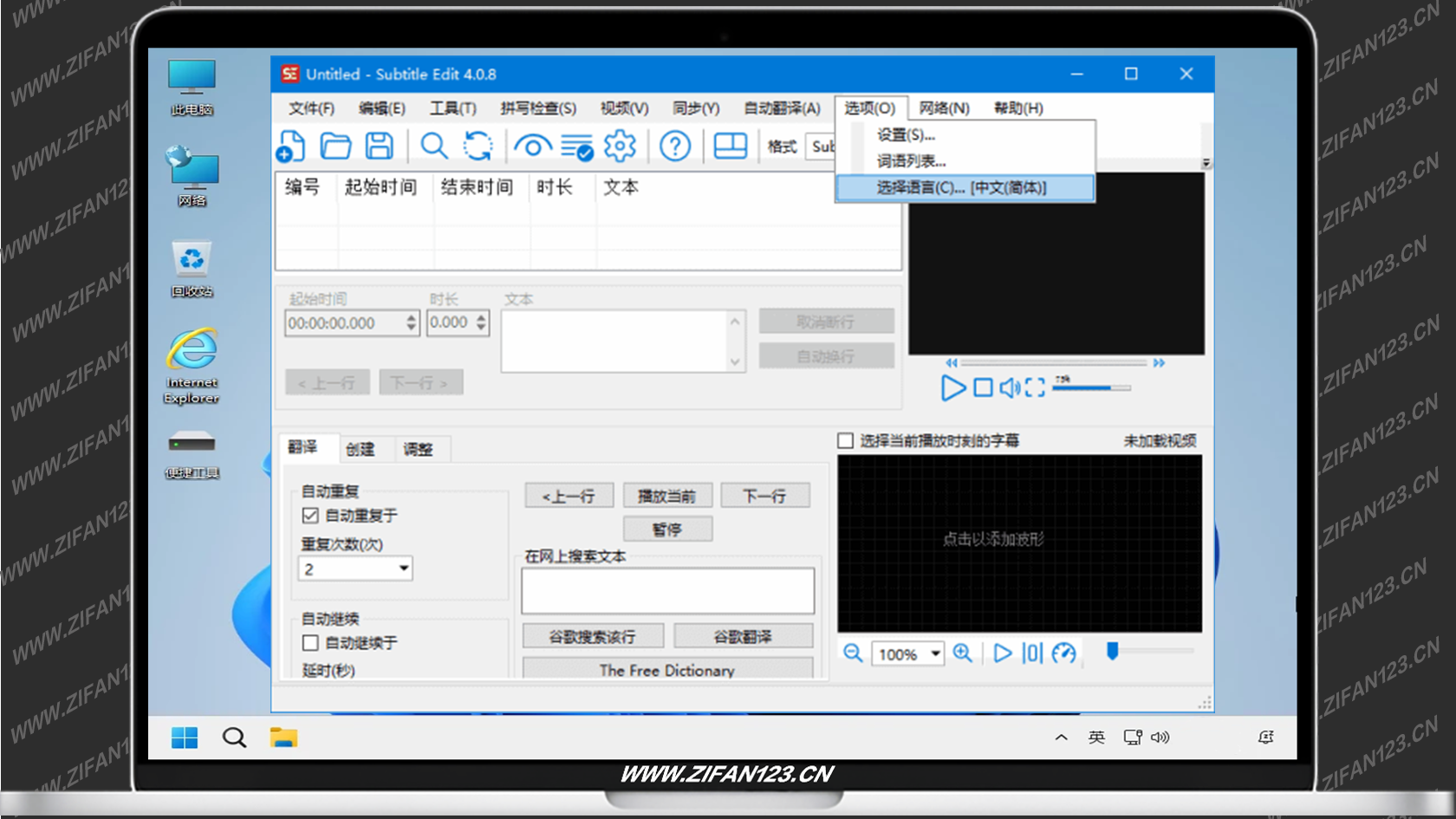Click the Replace arrows icon
1456x819 pixels.
coord(478,146)
